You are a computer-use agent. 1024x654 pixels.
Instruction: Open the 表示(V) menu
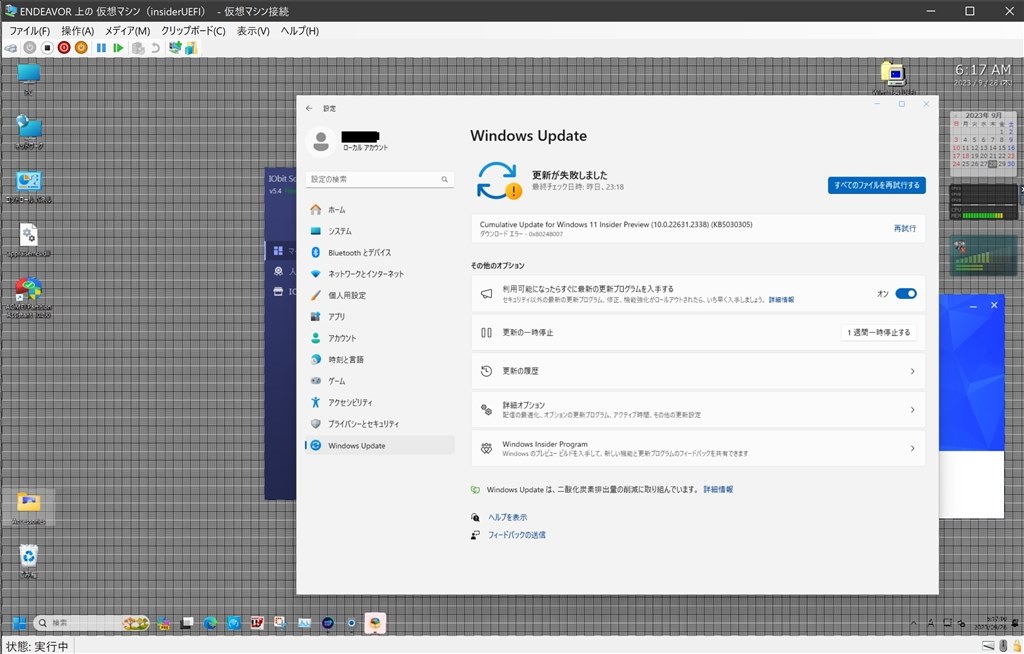click(253, 31)
